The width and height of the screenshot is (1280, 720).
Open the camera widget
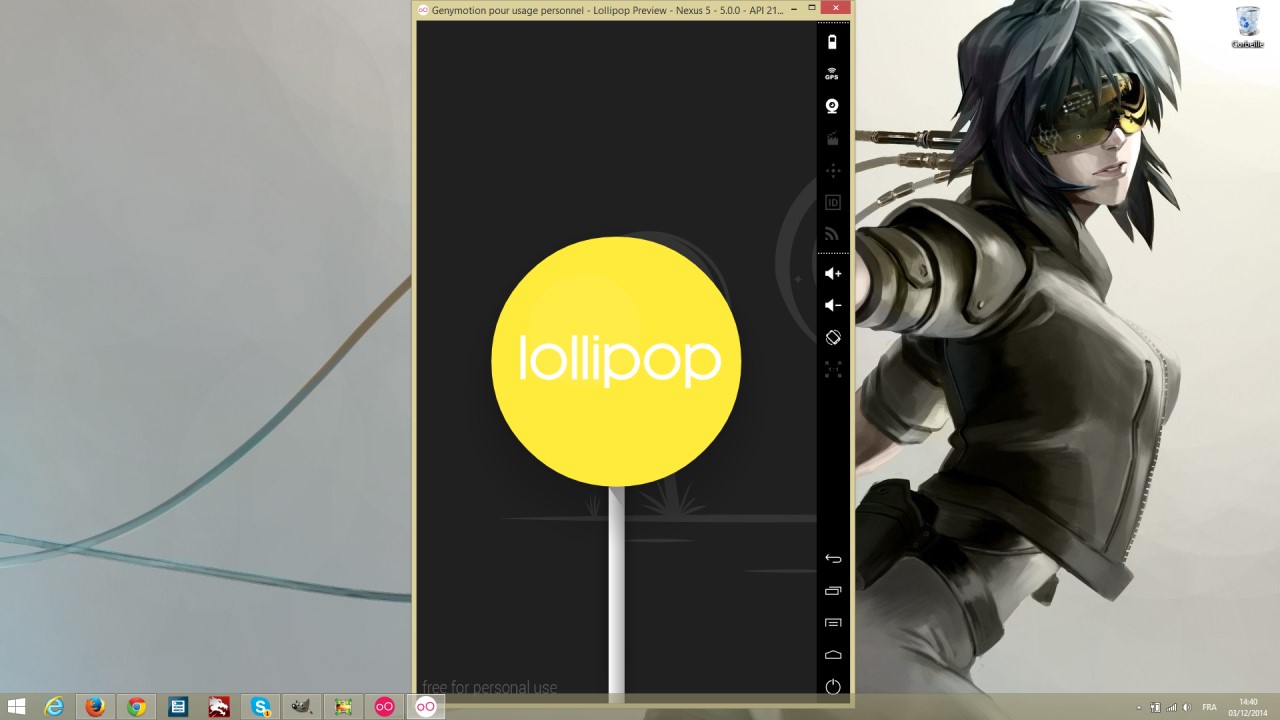[x=832, y=106]
